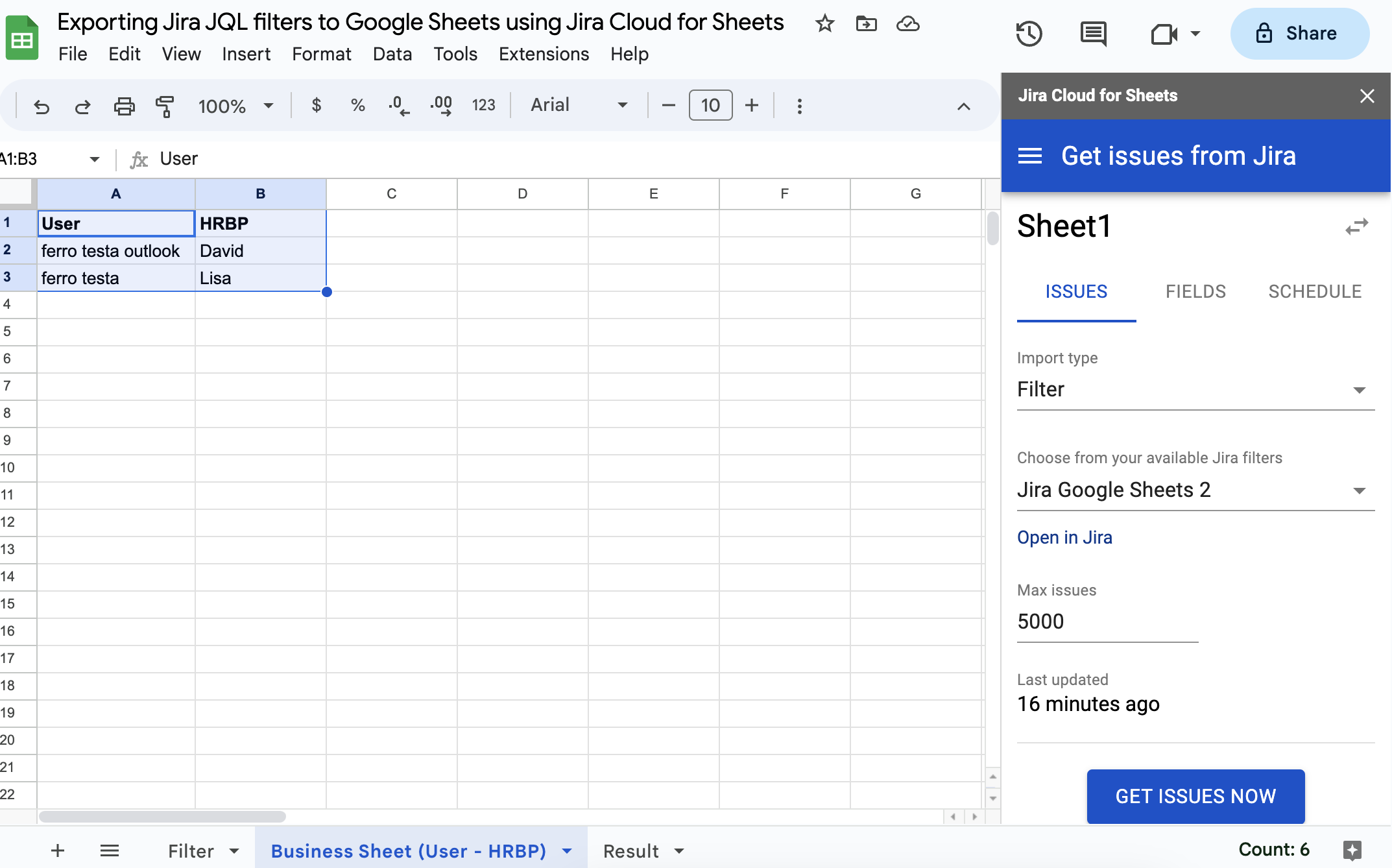Open the Arial font dropdown
This screenshot has width=1392, height=868.
pos(579,105)
